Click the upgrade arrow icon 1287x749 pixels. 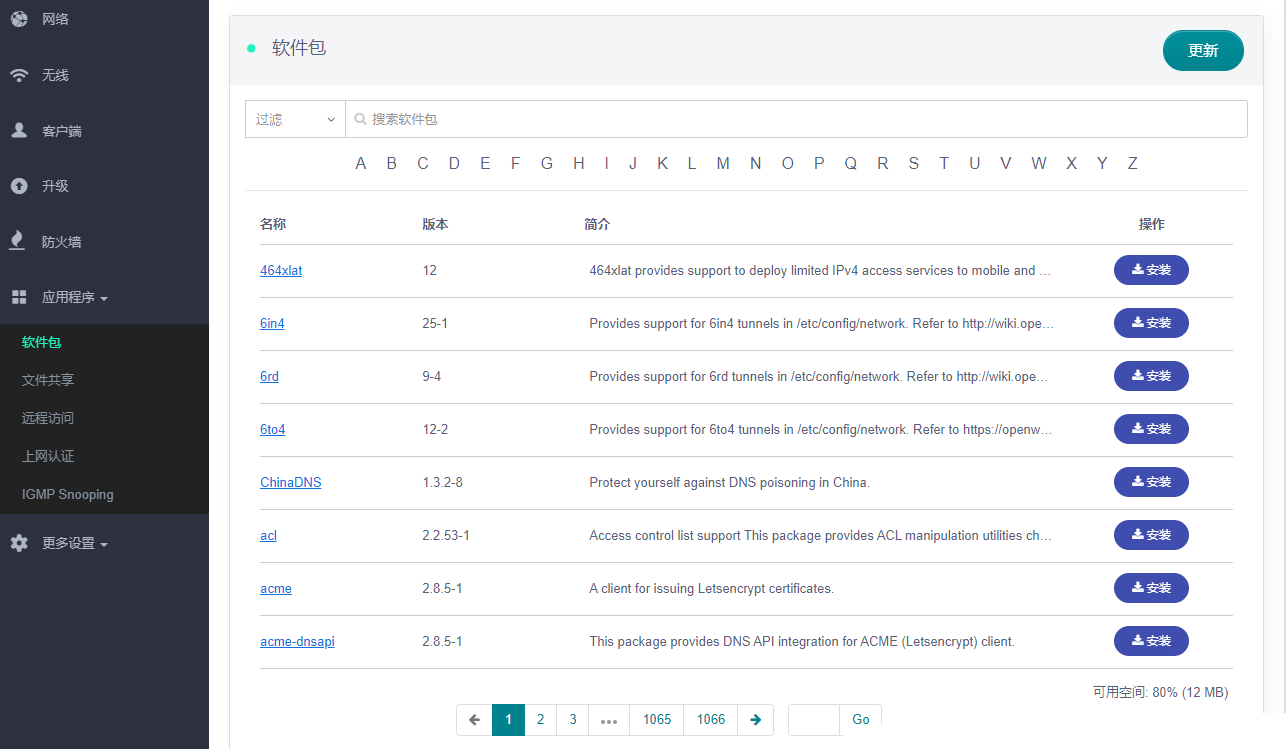click(x=19, y=186)
